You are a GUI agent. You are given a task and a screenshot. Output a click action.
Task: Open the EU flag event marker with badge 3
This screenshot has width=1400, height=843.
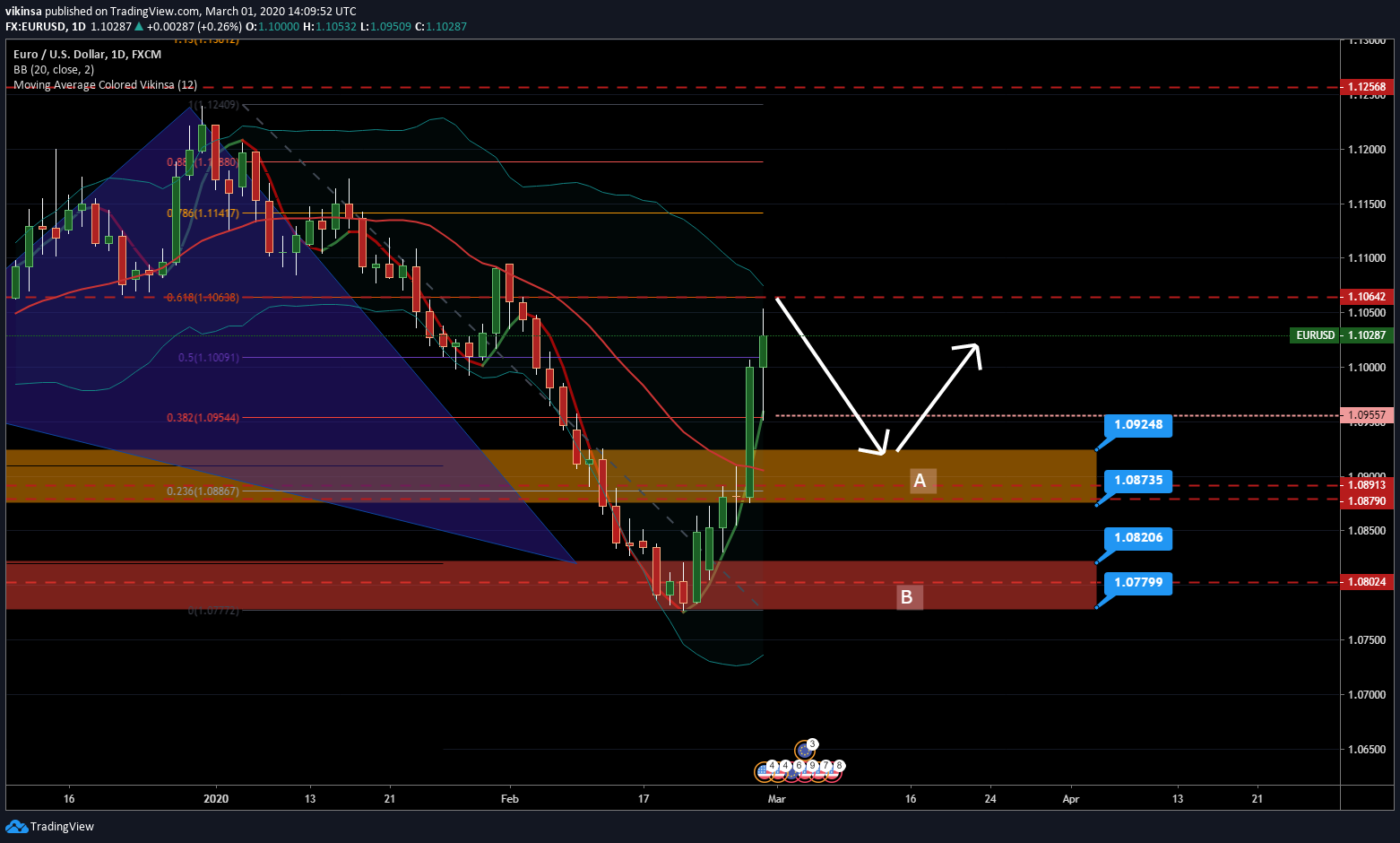805,751
